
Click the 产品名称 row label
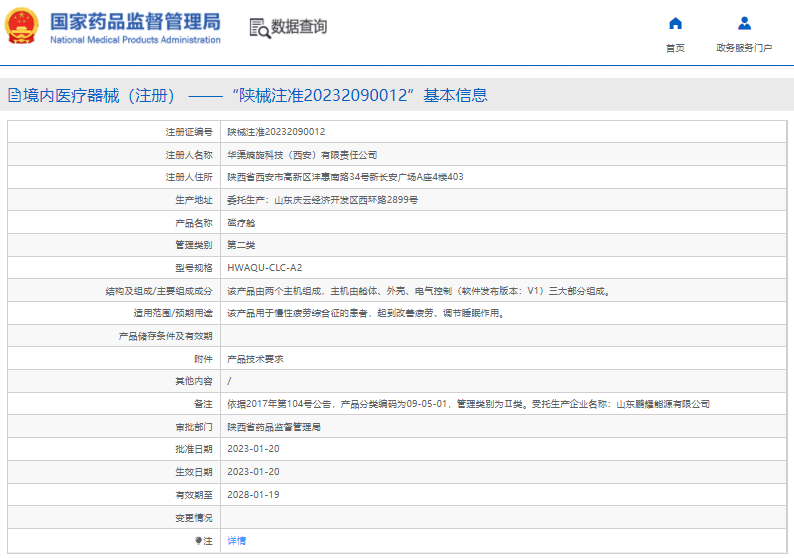point(193,223)
